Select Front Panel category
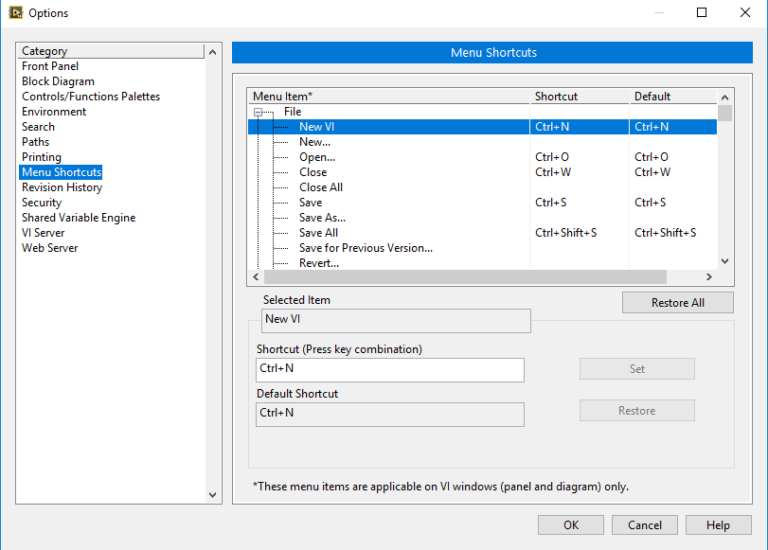768x550 pixels. click(x=50, y=66)
